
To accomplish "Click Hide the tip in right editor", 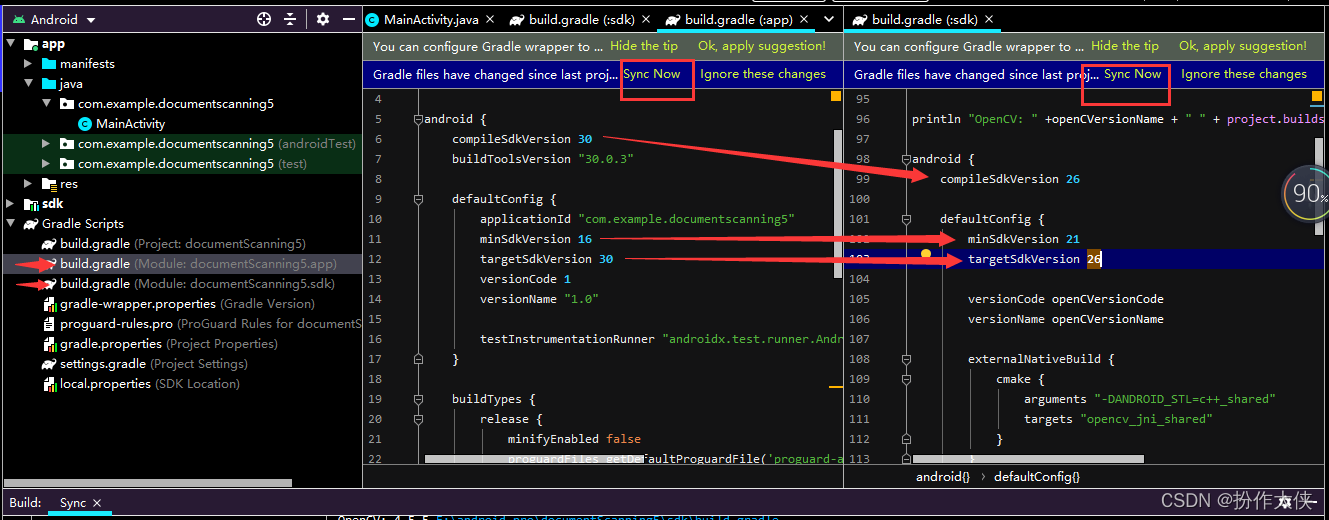I will click(1125, 46).
